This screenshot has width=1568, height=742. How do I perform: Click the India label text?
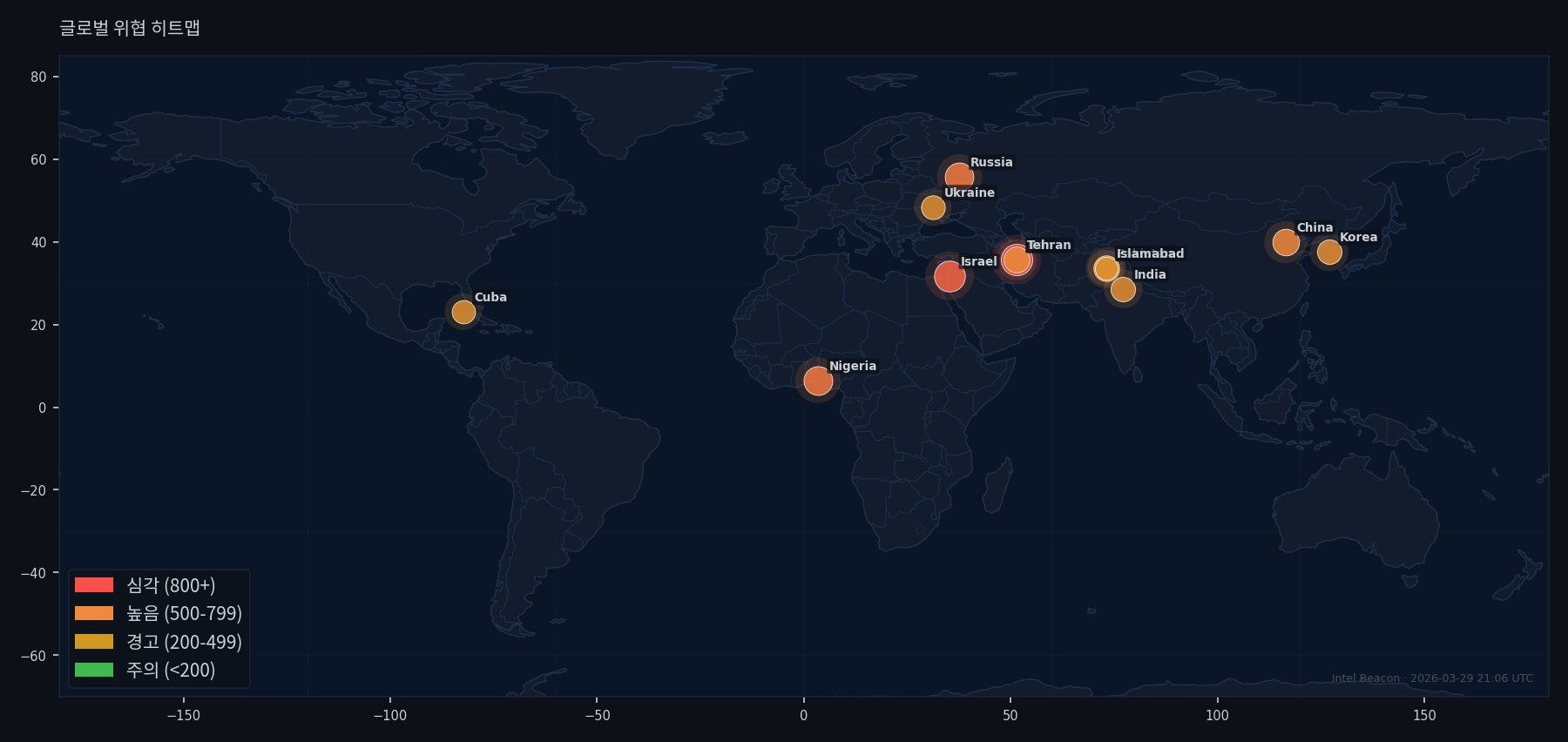pos(1150,274)
